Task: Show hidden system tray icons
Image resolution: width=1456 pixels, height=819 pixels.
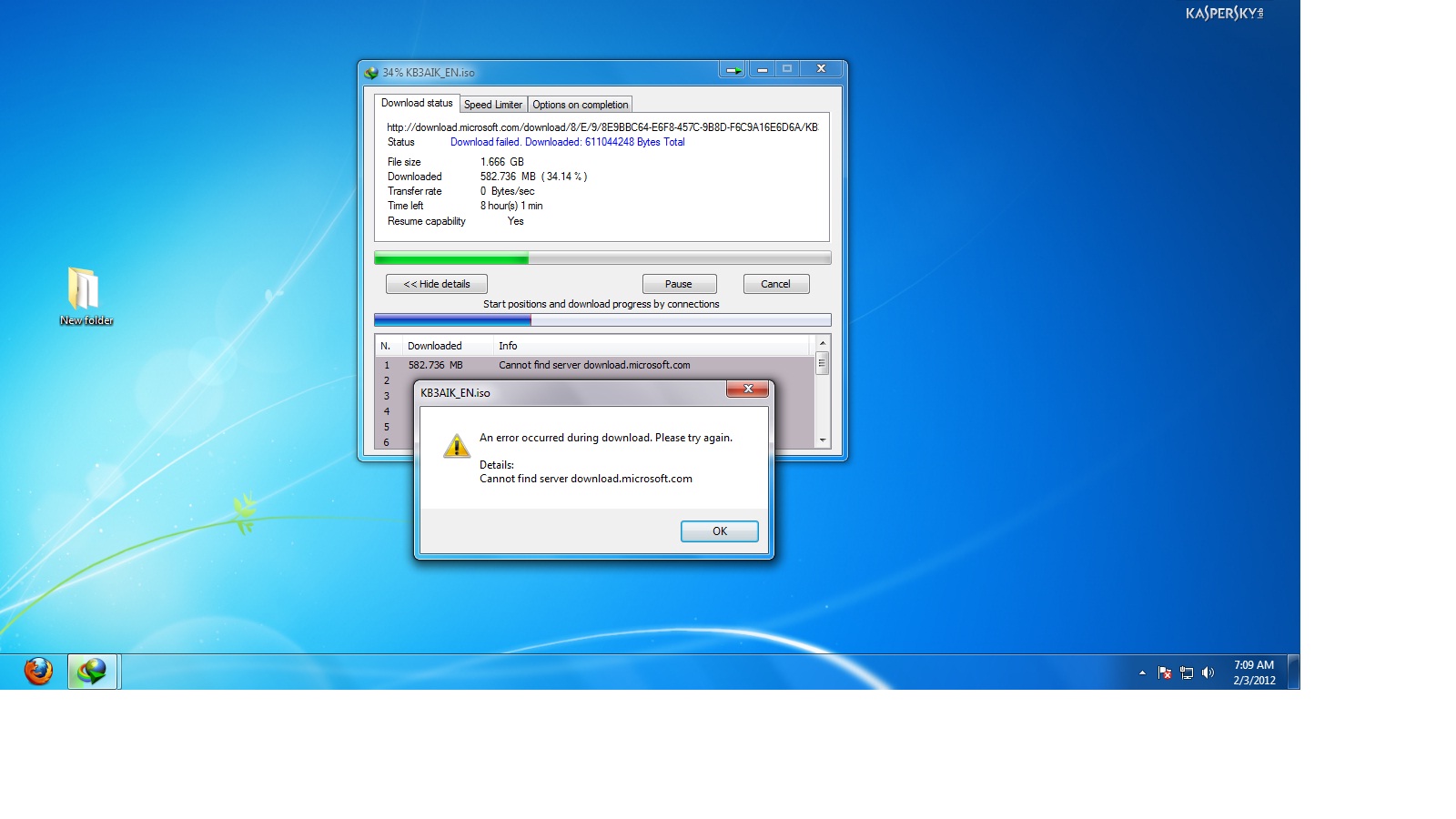Action: point(1142,672)
